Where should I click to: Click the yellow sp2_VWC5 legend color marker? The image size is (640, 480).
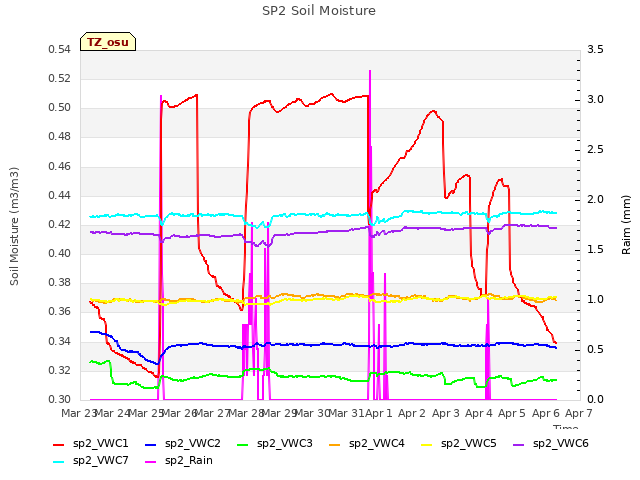427,444
